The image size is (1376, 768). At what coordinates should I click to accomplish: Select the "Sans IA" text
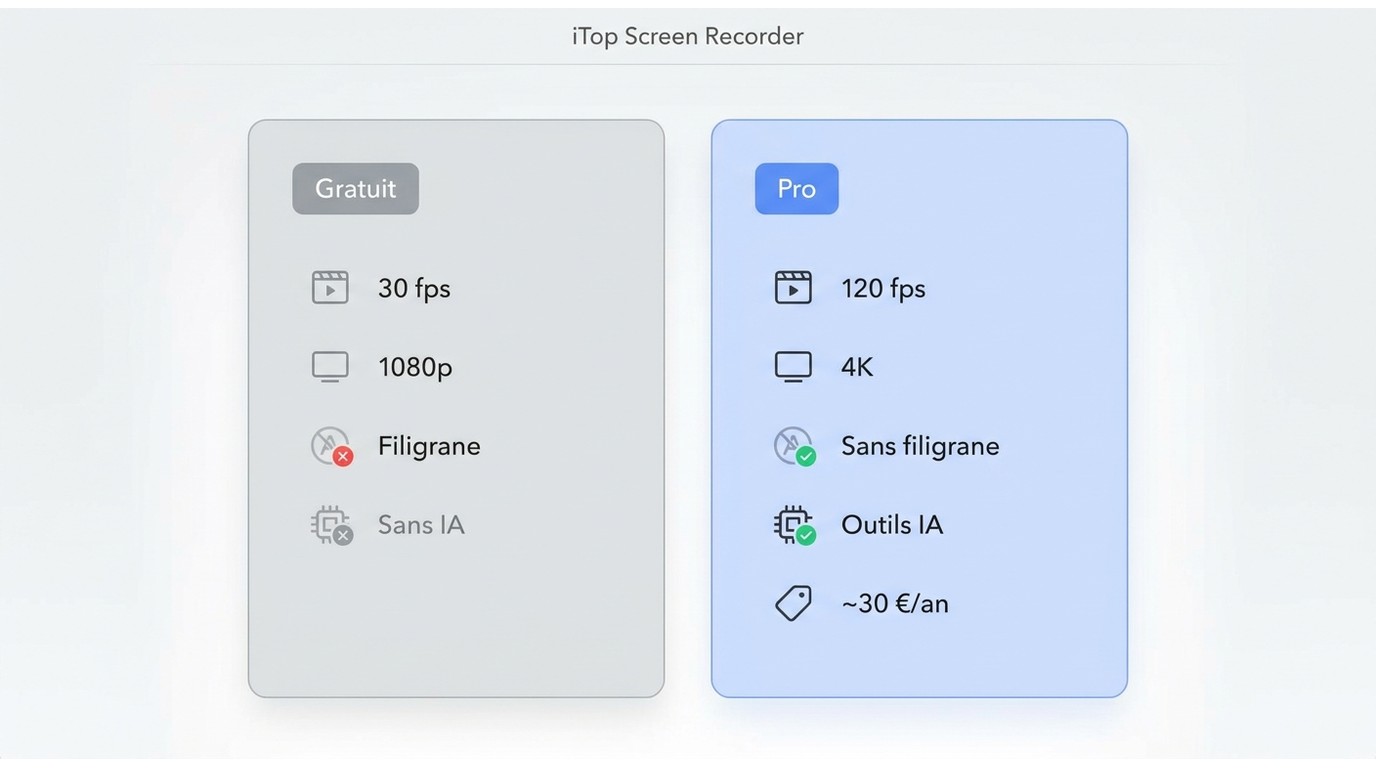tap(421, 525)
